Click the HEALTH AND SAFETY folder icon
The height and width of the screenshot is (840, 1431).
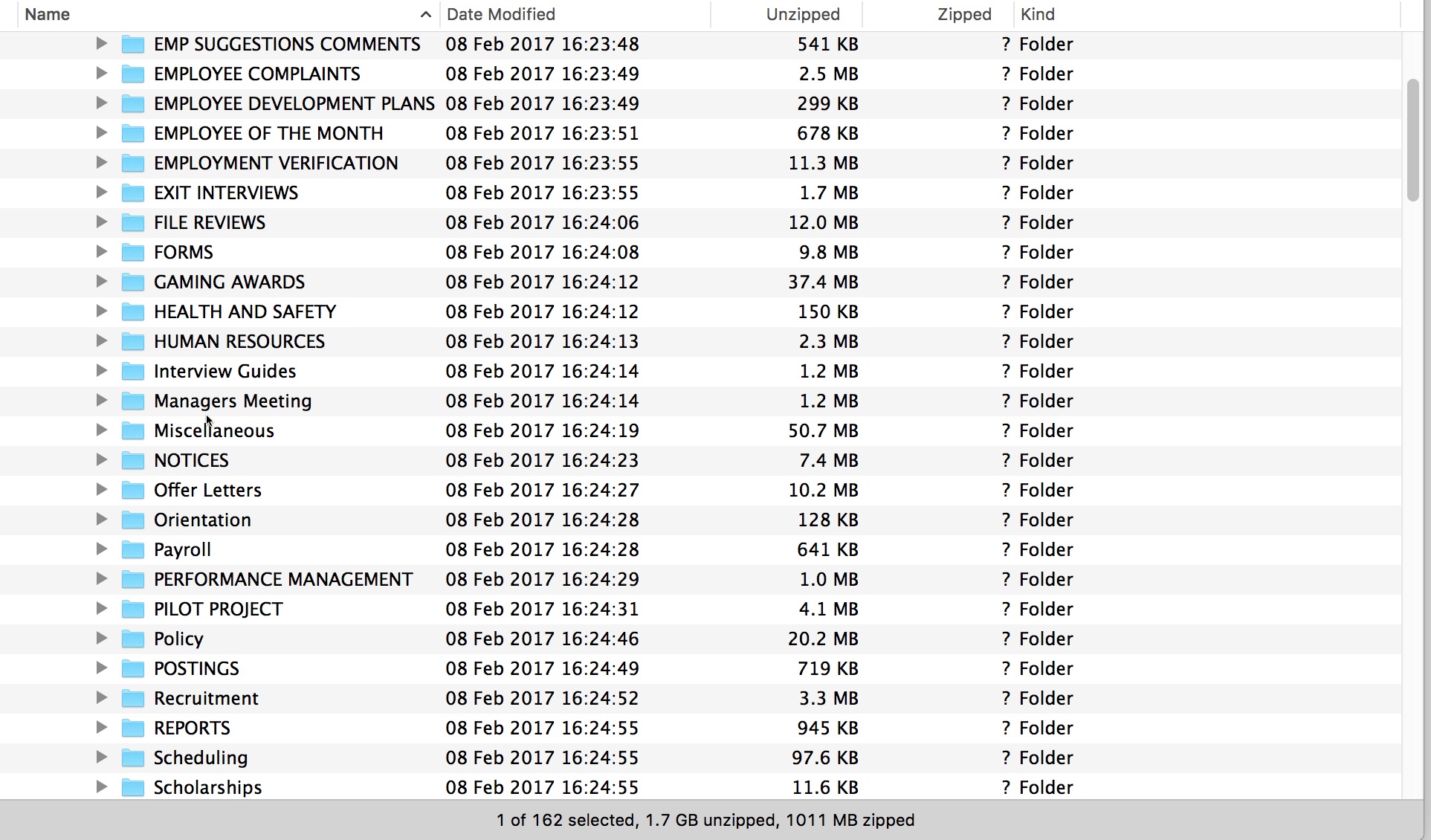(x=133, y=312)
